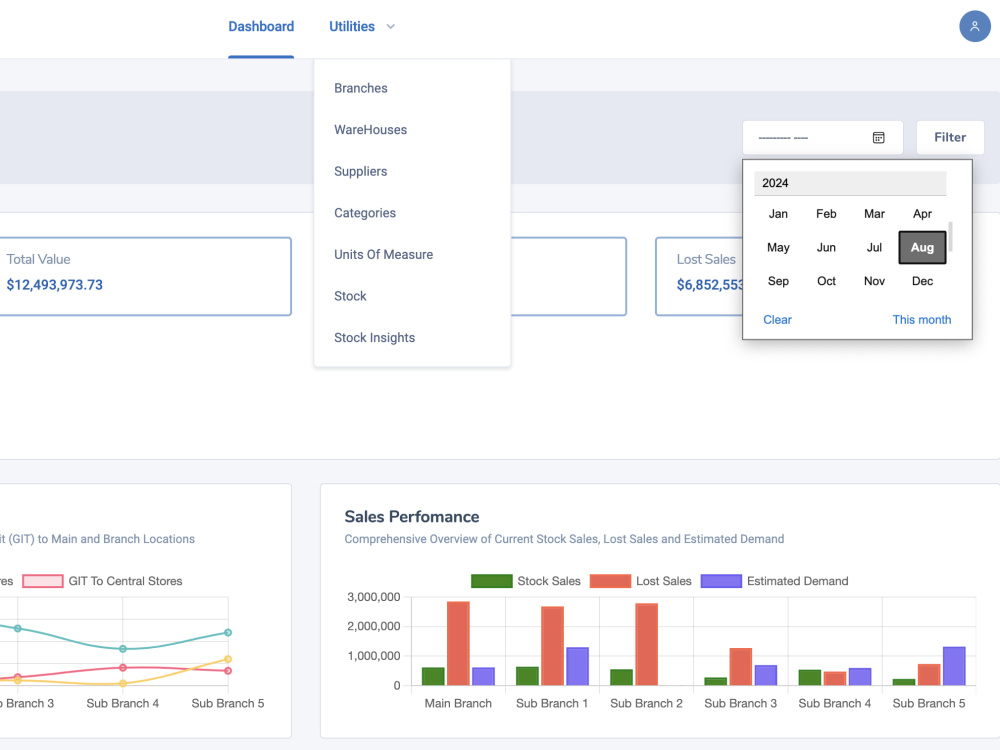Viewport: 1000px width, 750px height.
Task: Pick Oct in the month picker
Action: pyautogui.click(x=826, y=281)
